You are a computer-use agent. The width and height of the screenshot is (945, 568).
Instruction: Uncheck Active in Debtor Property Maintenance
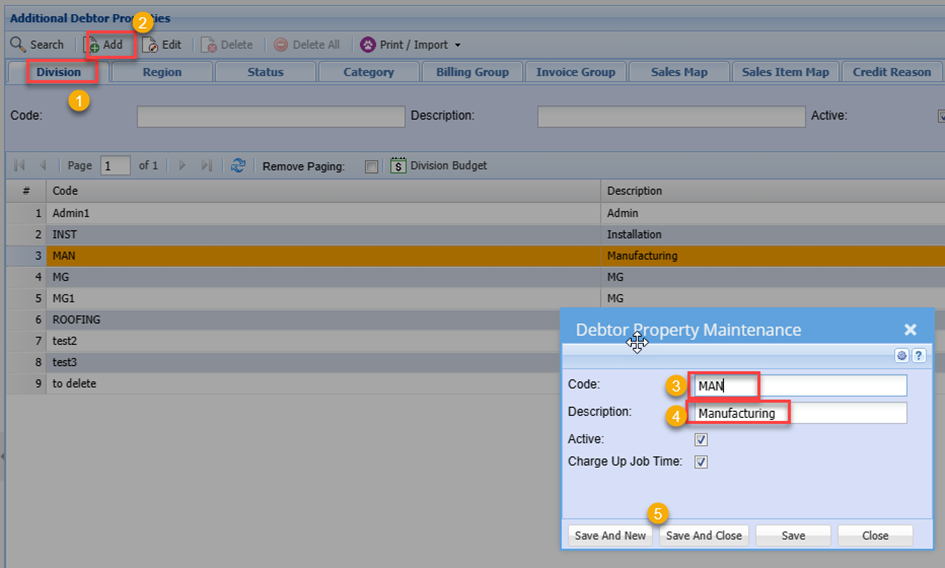701,439
